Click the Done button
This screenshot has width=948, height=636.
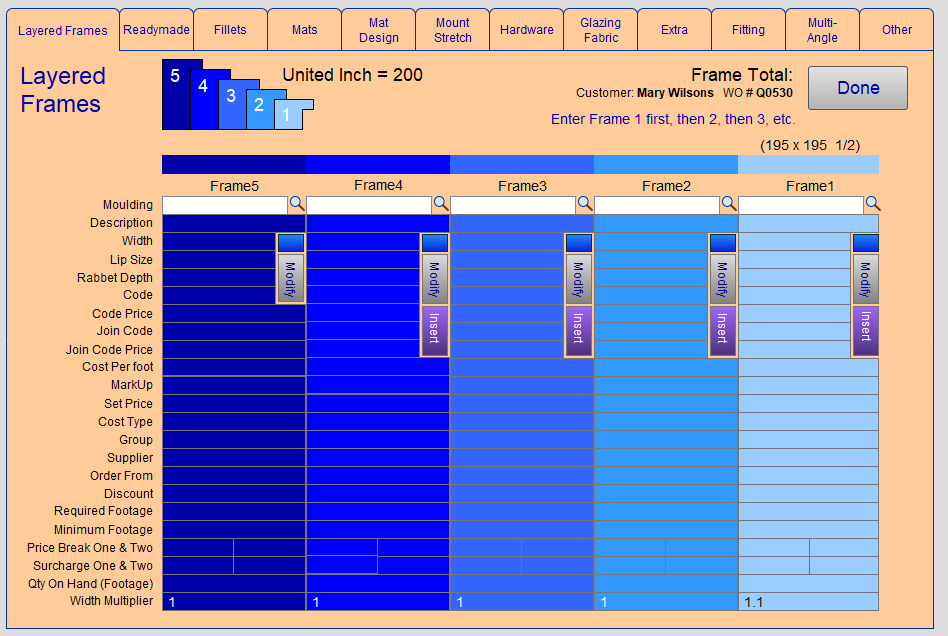point(857,88)
